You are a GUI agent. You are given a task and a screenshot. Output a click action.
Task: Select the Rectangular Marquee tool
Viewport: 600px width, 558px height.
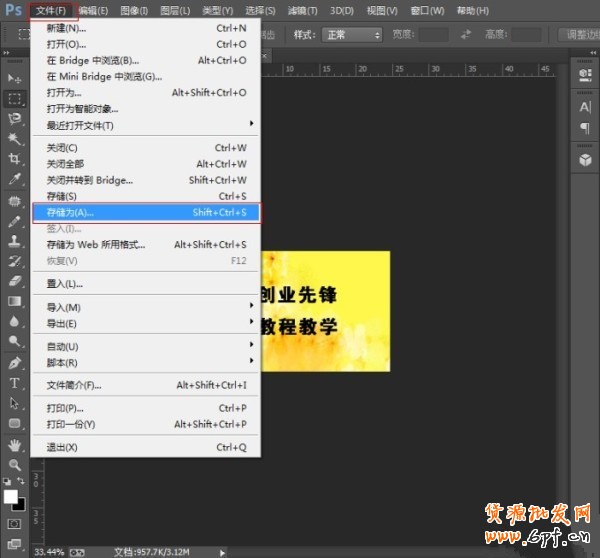[15, 99]
